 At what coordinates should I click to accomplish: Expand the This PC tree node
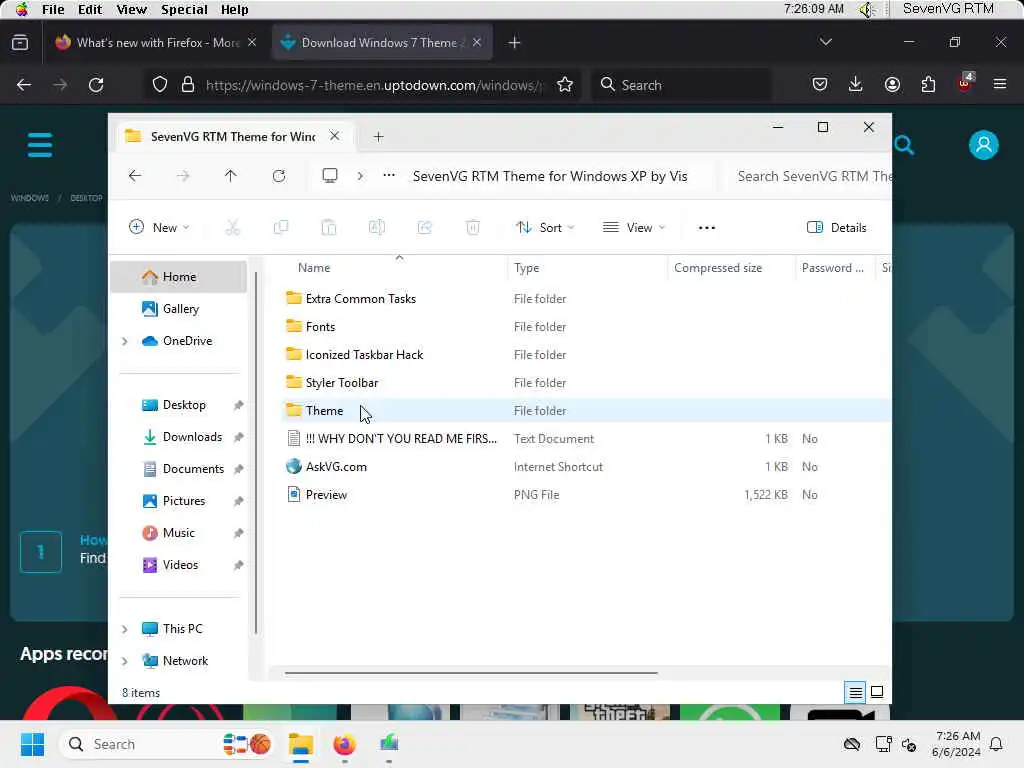coord(125,629)
